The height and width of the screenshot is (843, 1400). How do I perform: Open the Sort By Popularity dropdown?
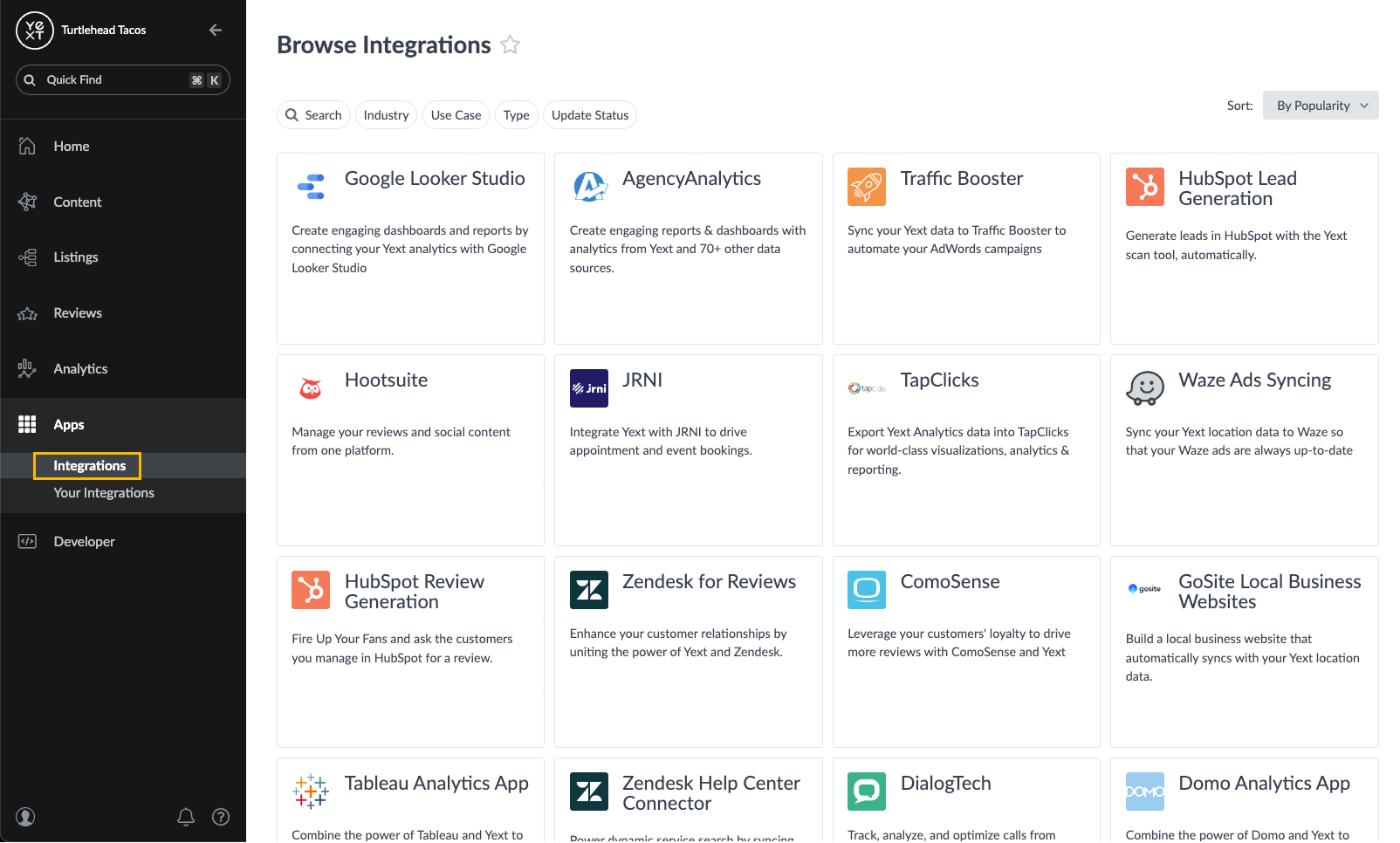point(1321,106)
